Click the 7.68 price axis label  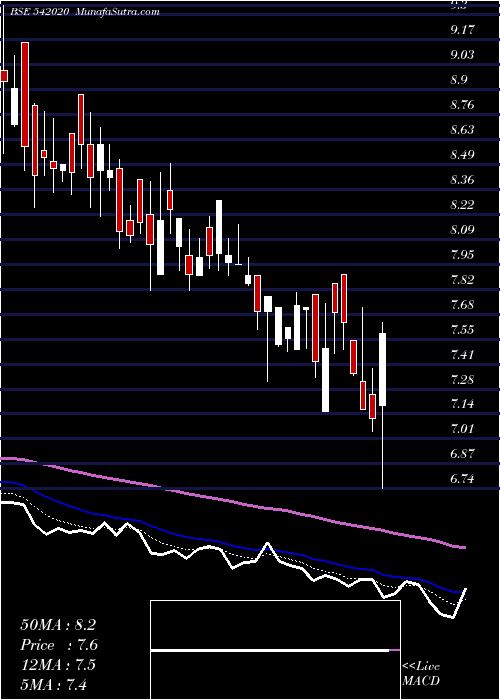pyautogui.click(x=463, y=305)
